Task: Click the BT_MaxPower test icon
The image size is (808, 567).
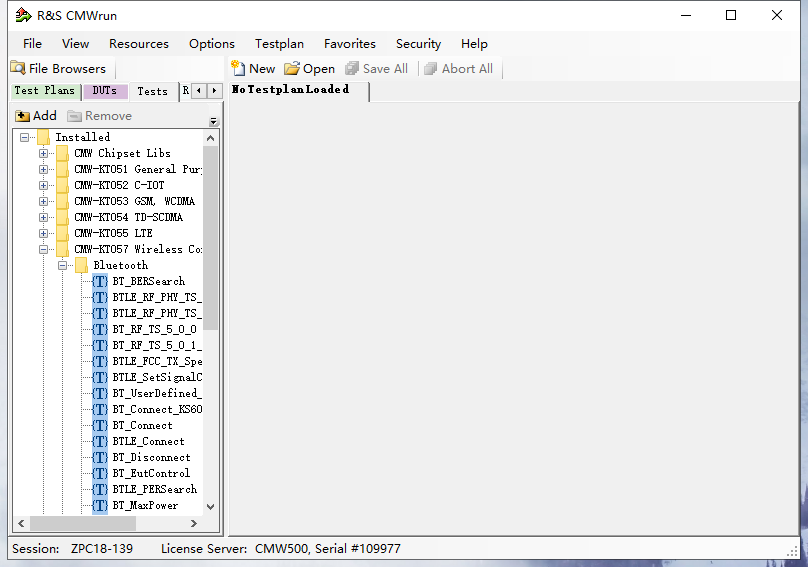Action: 100,505
